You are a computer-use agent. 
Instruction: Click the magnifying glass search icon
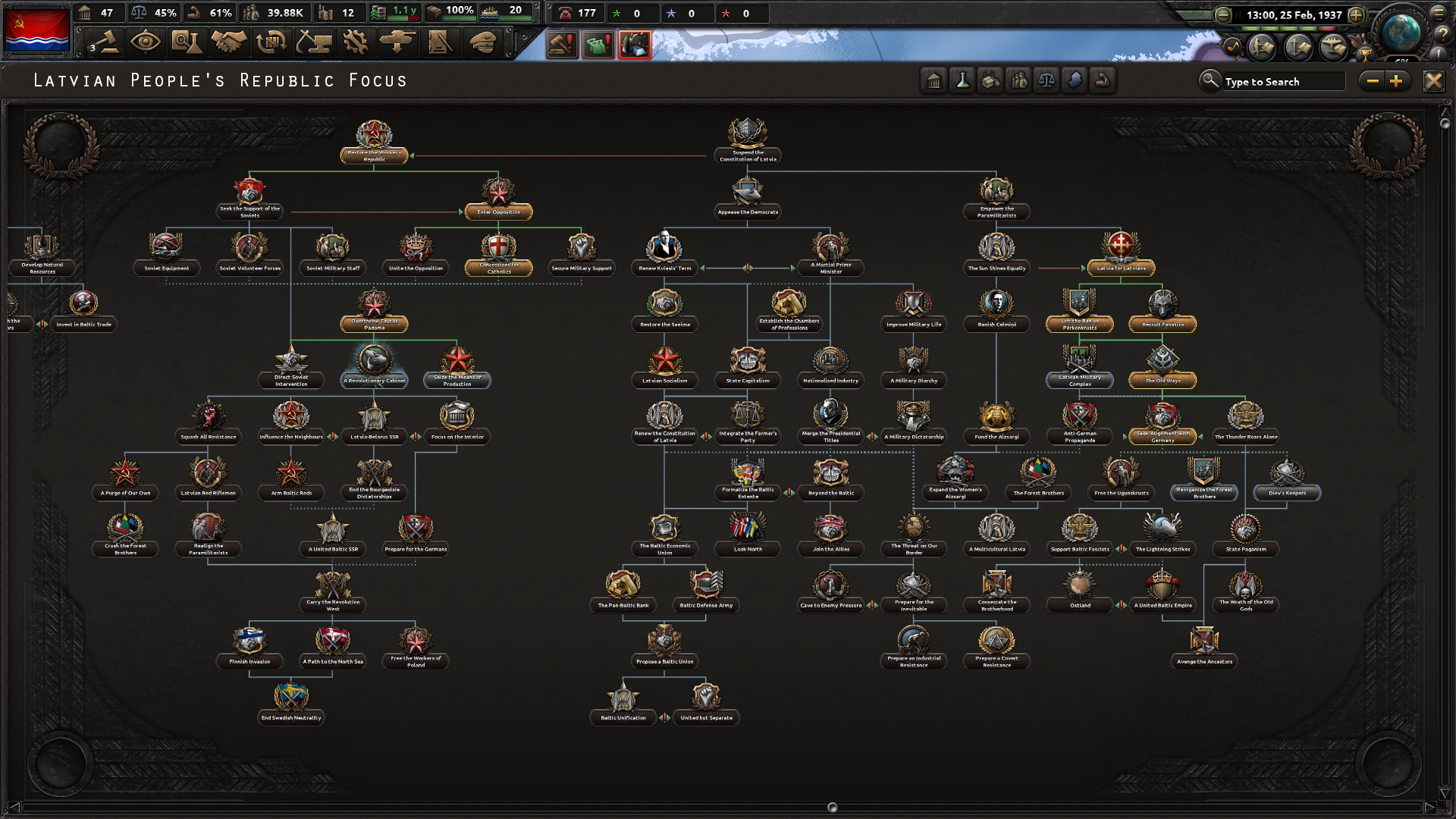pos(1210,80)
